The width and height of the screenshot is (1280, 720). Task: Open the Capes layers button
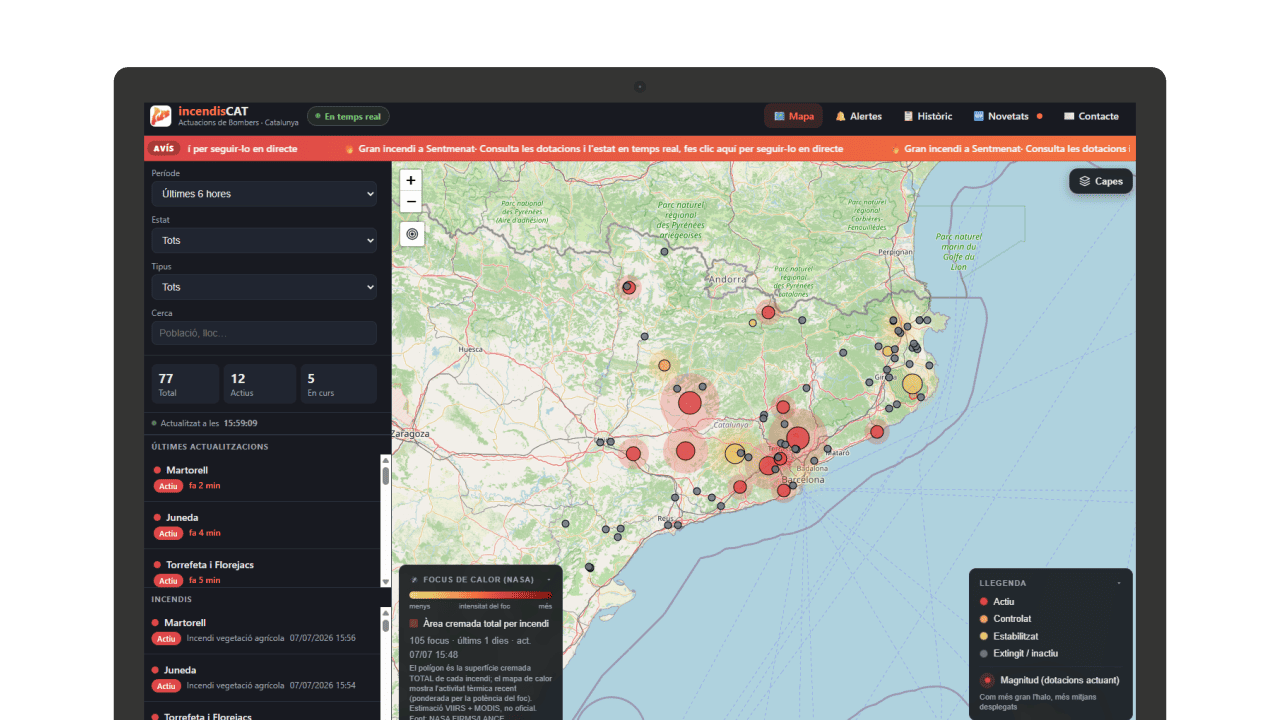[1101, 181]
